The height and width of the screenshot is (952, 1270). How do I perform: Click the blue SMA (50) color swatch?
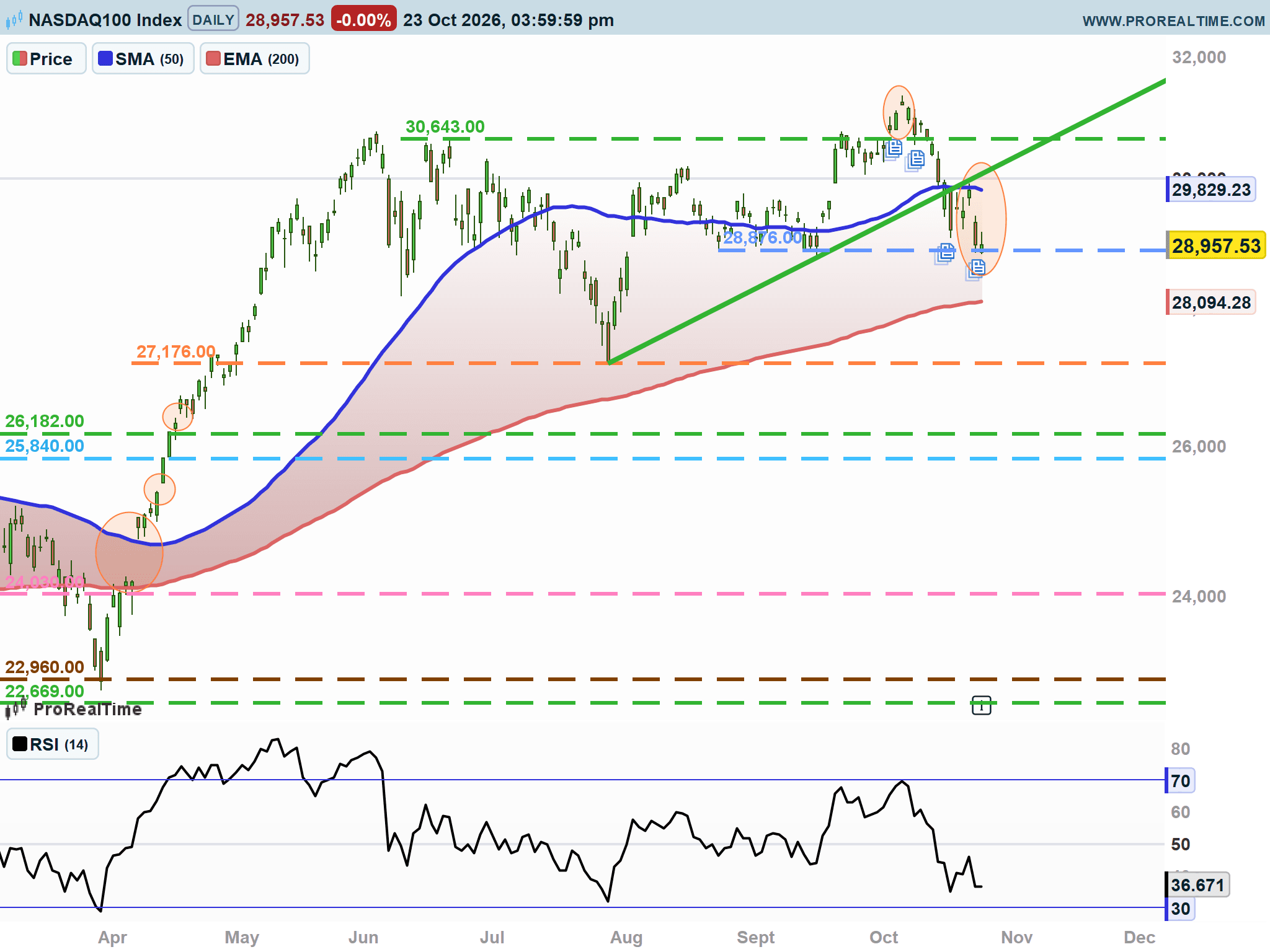pyautogui.click(x=105, y=58)
